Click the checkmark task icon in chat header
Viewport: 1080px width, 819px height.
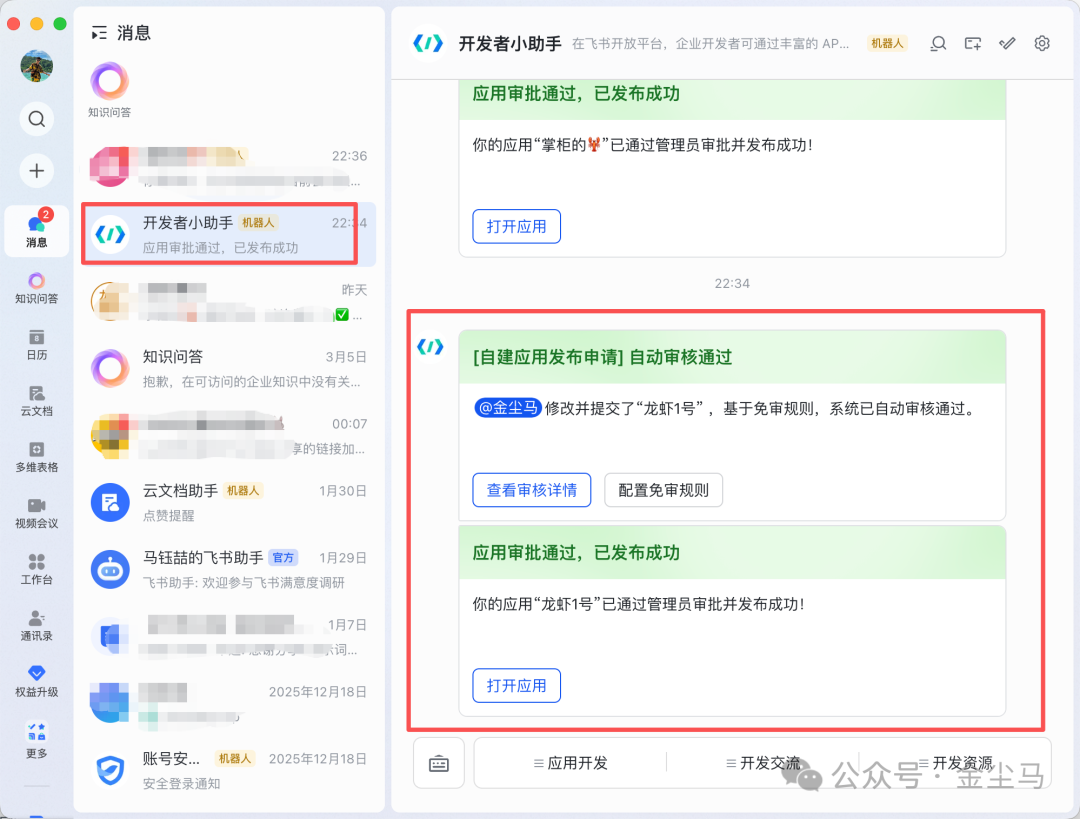point(1008,43)
